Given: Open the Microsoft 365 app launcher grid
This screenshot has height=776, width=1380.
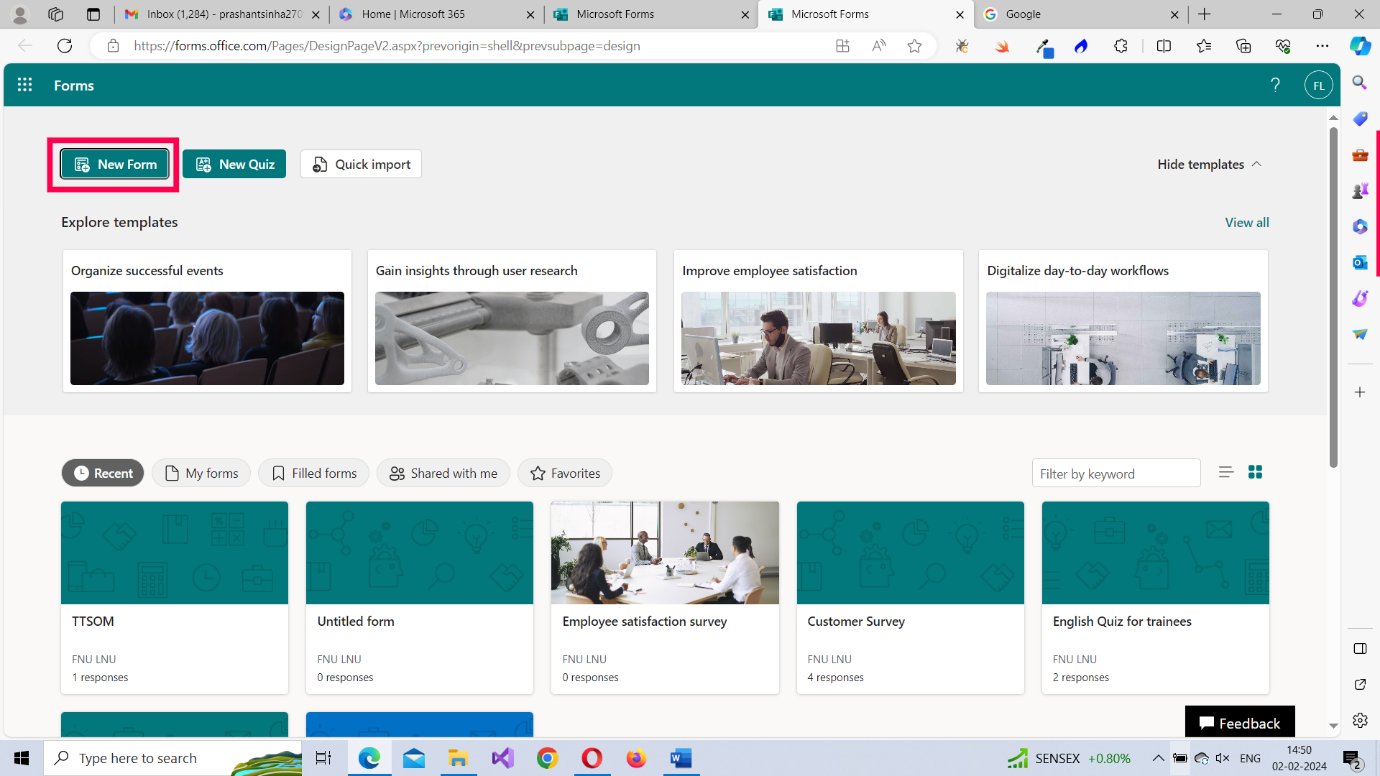Looking at the screenshot, I should click(x=25, y=85).
